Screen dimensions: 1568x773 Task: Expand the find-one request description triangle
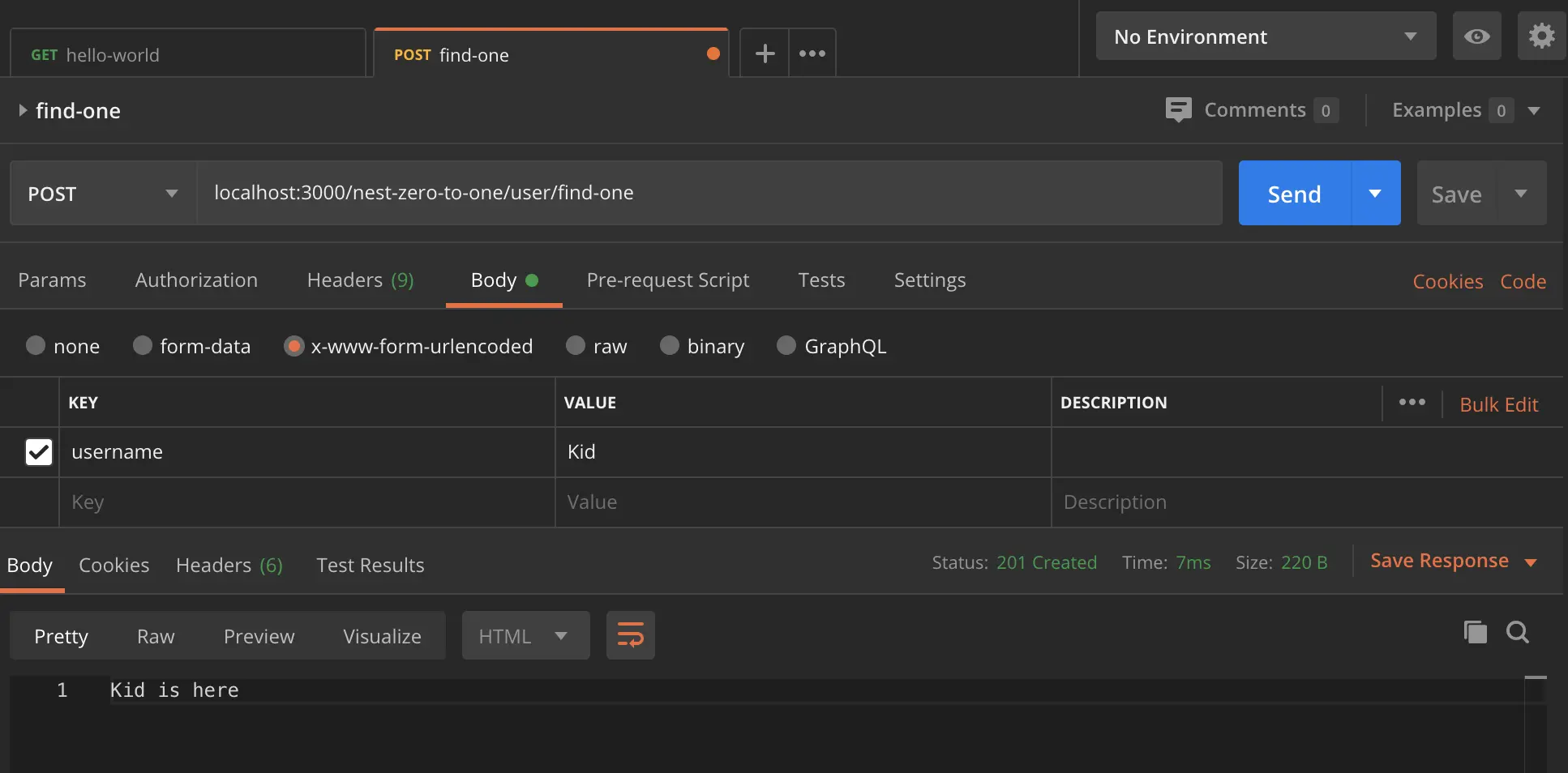coord(23,110)
